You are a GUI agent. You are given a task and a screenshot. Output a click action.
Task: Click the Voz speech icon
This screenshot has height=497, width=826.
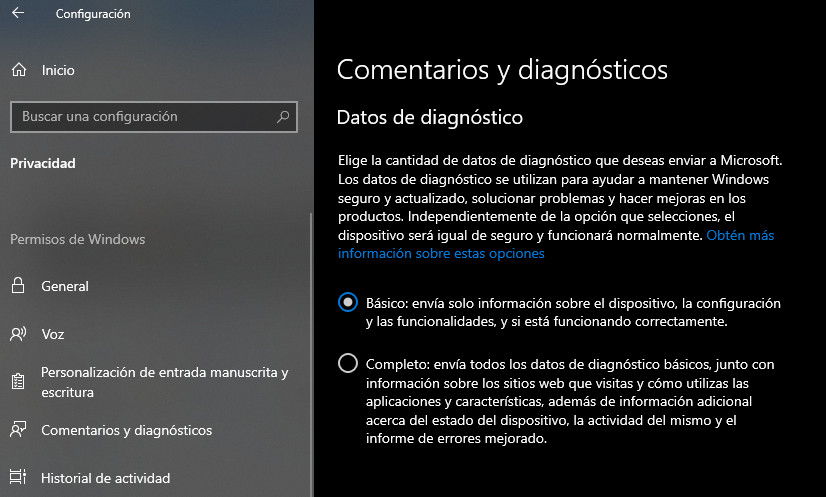click(x=18, y=334)
